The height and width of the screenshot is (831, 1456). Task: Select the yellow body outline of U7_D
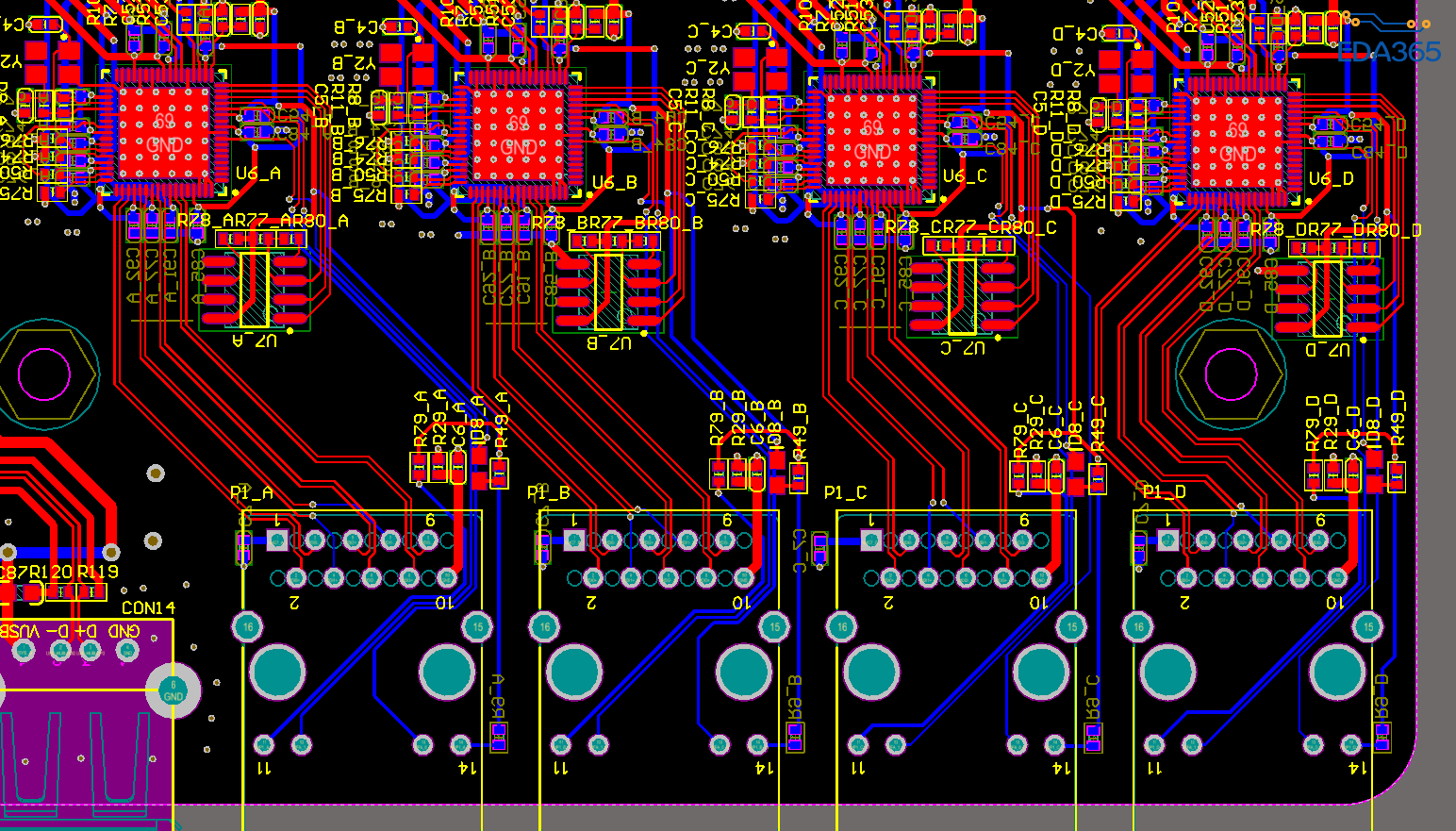1327,298
